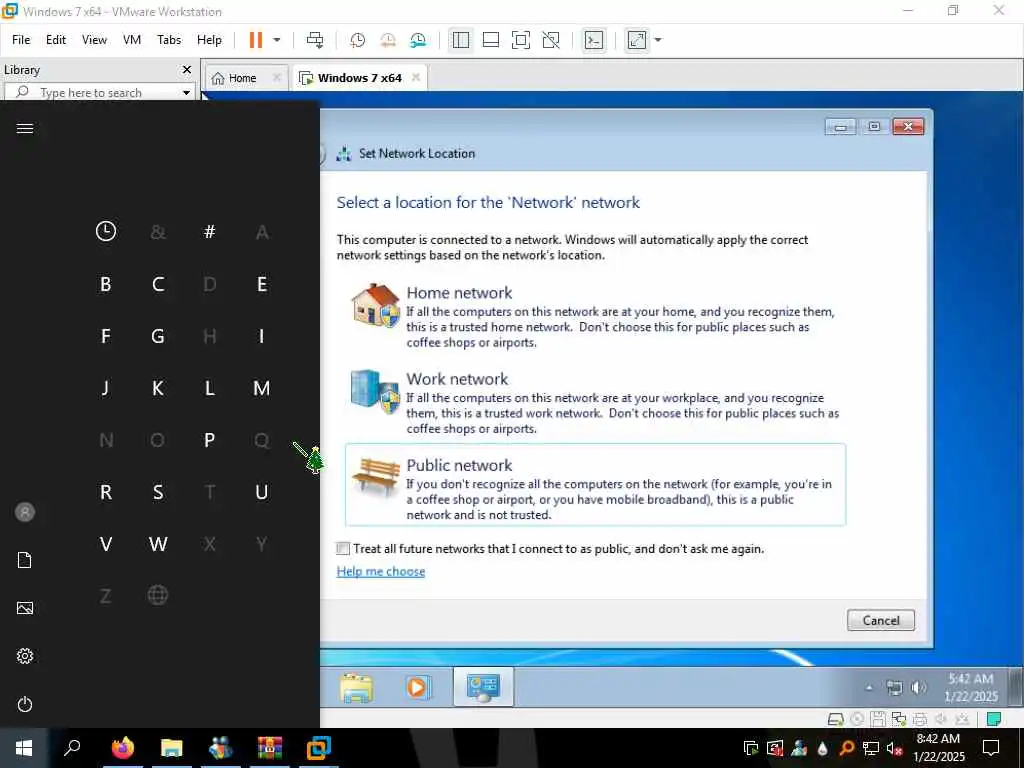The width and height of the screenshot is (1024, 768).
Task: Click the Unity mode toolbar icon
Action: (551, 40)
